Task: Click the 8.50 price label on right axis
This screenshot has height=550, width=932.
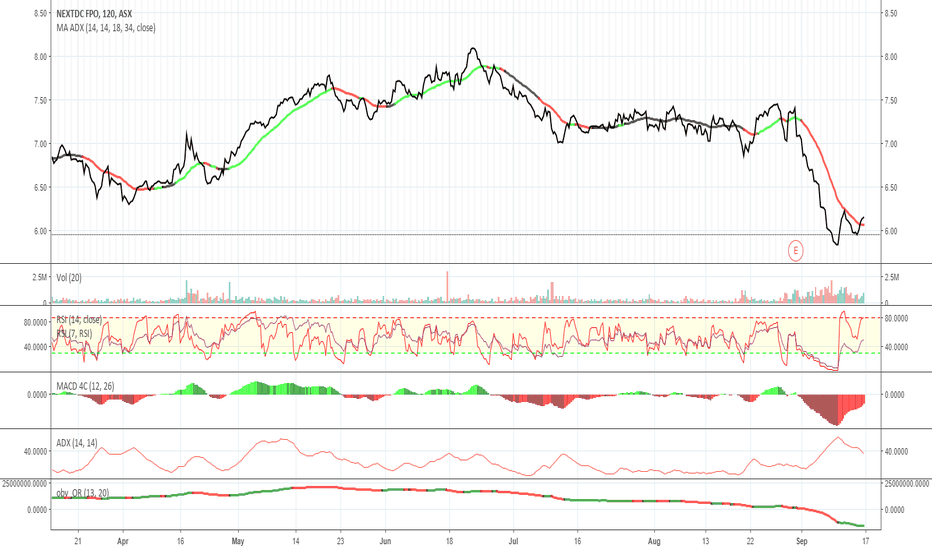Action: [890, 13]
